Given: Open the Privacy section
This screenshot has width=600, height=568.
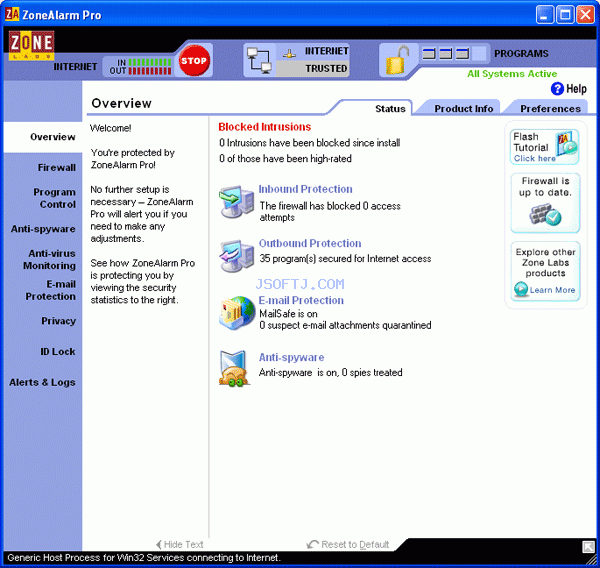Looking at the screenshot, I should pyautogui.click(x=59, y=321).
